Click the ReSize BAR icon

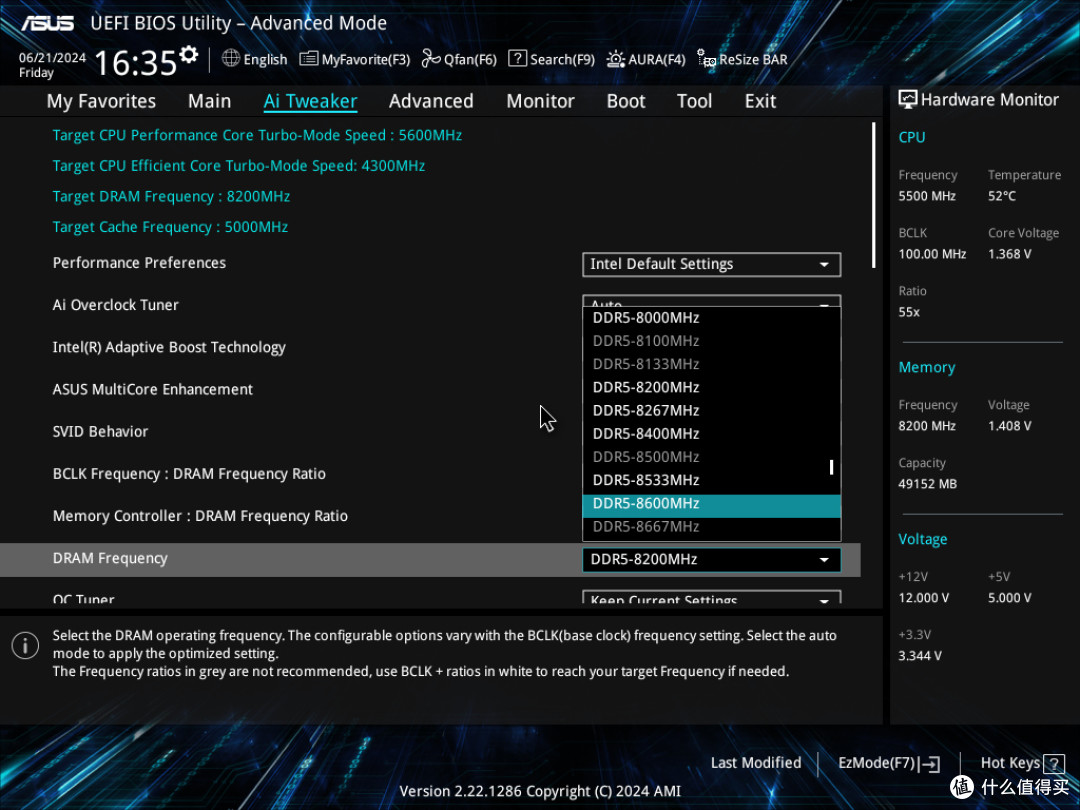point(706,59)
